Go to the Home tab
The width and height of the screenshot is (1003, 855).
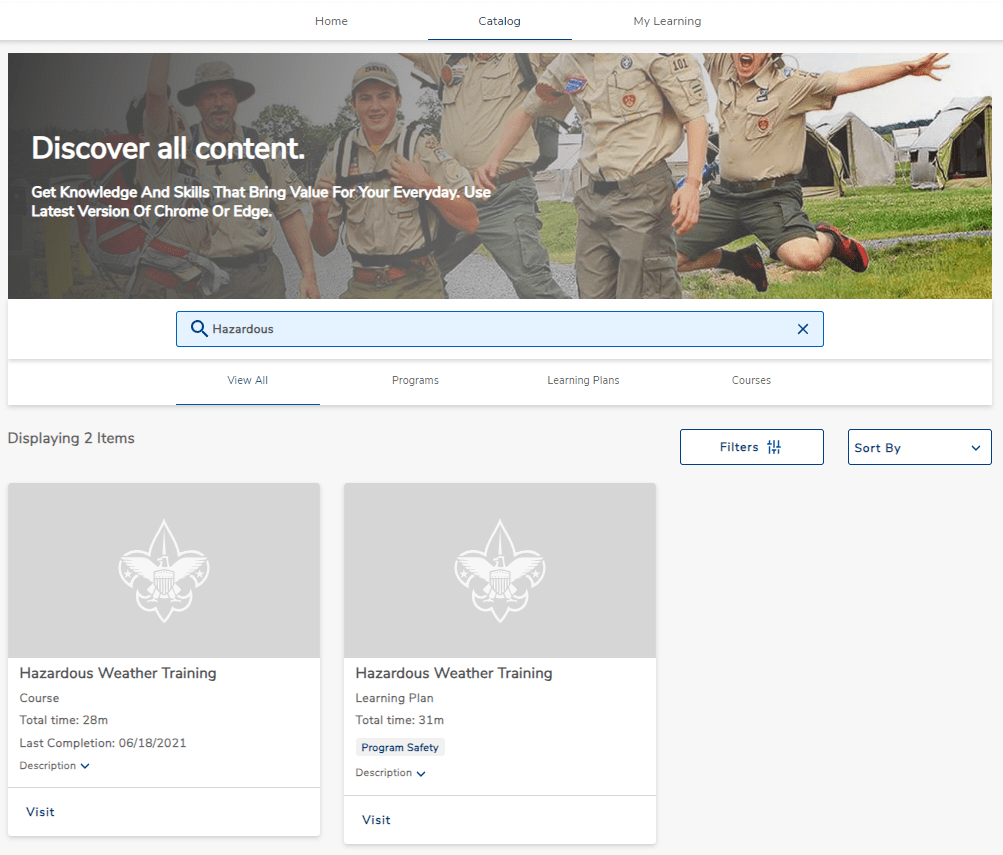click(x=331, y=21)
